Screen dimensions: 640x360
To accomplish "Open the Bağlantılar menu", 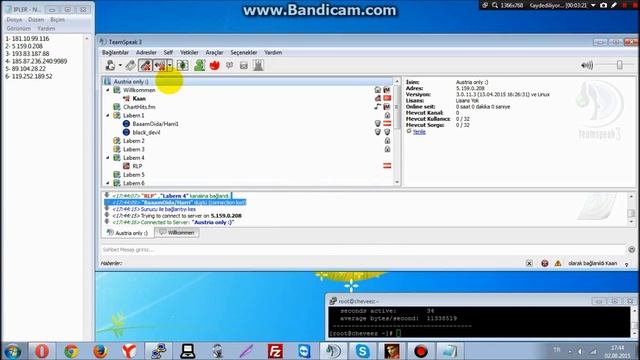I will point(115,52).
